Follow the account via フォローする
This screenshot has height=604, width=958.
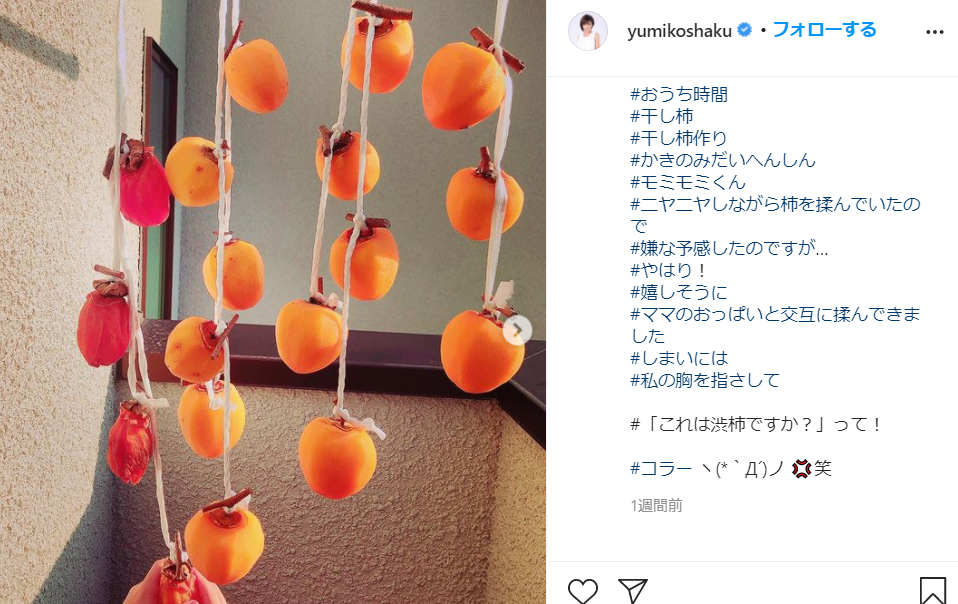point(824,30)
